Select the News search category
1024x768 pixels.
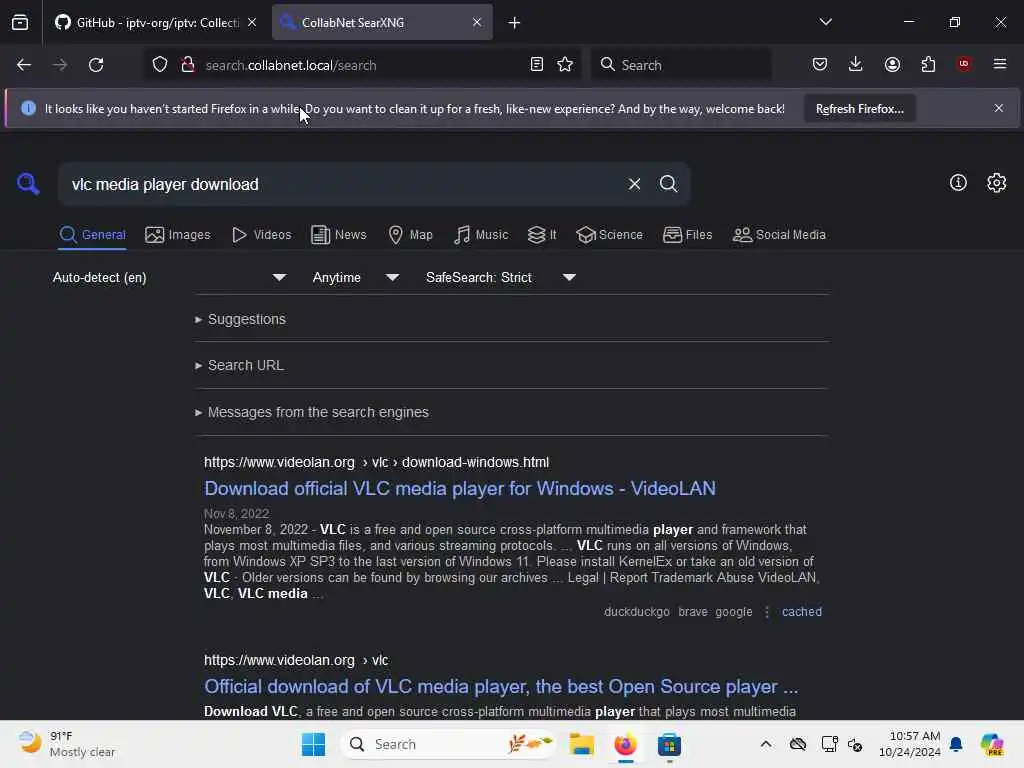(338, 235)
